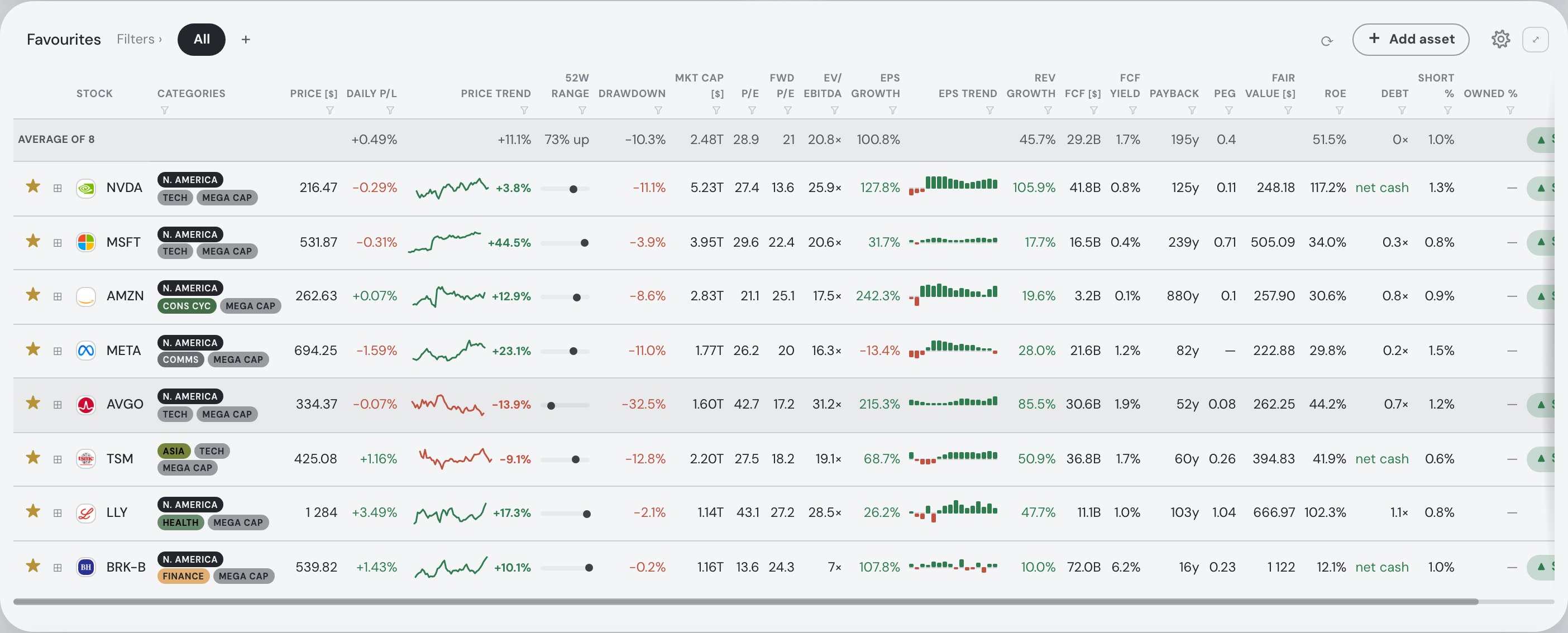Click the LLY Lilly logo
Screen dimensions: 1568x633
(x=86, y=513)
